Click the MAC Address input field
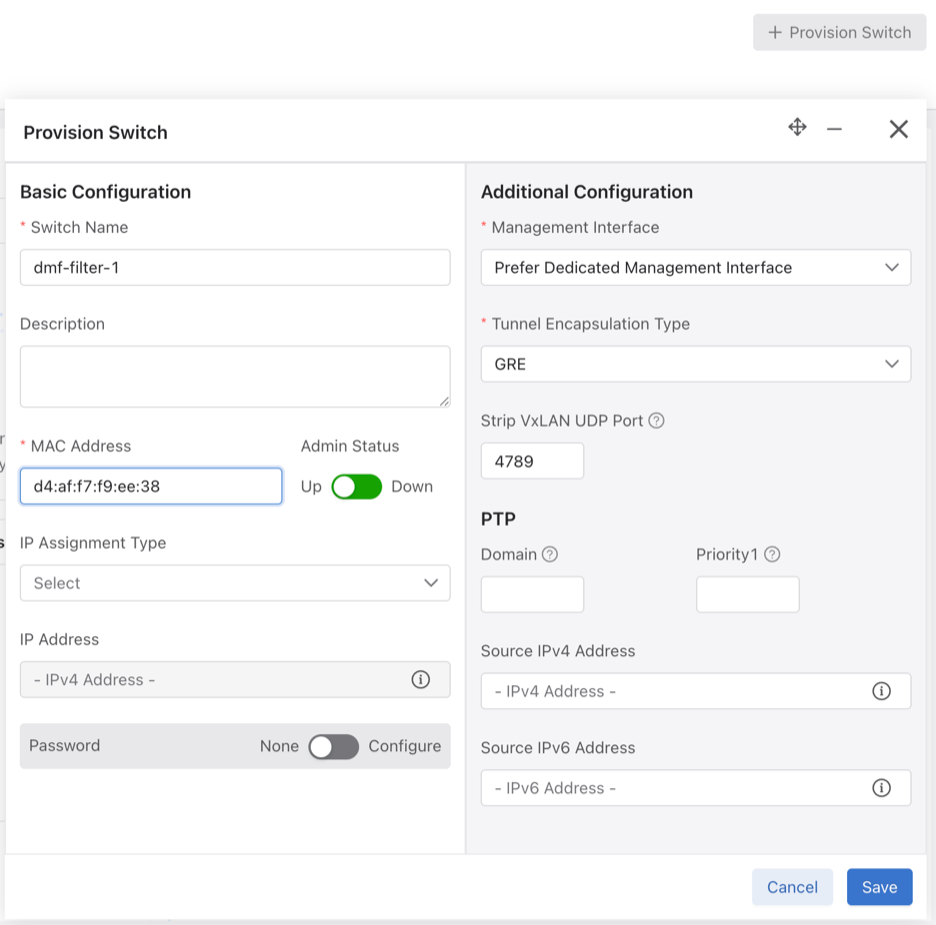The image size is (936, 925). pos(150,486)
